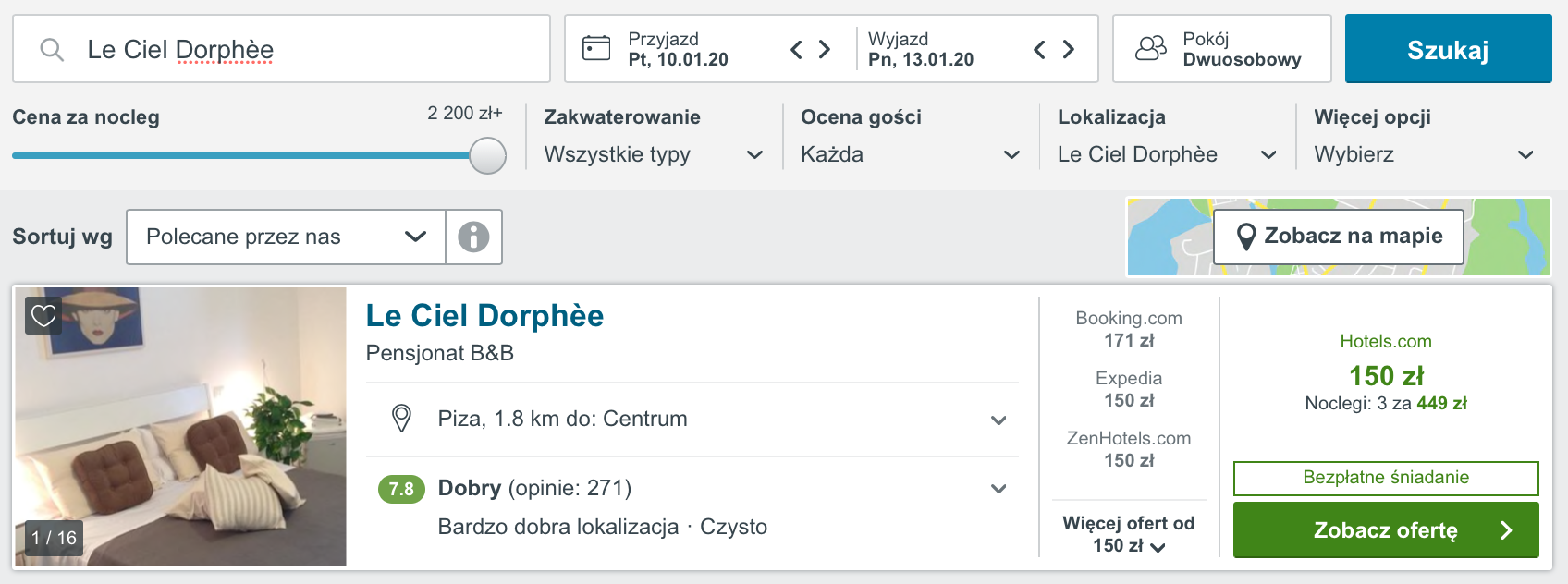Click the 7.8 rating badge
1568x584 pixels.
click(401, 489)
